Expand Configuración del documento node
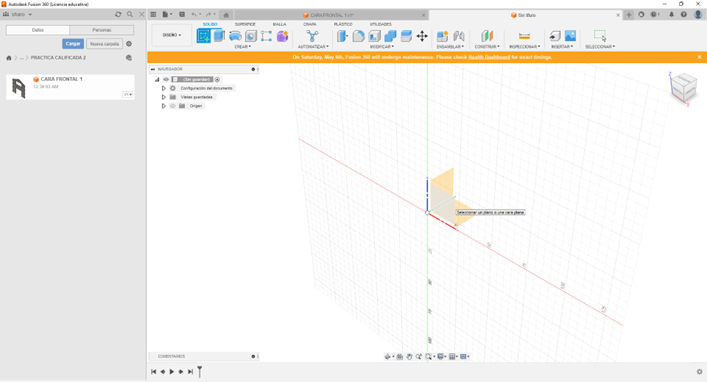The height and width of the screenshot is (382, 707). (x=164, y=88)
